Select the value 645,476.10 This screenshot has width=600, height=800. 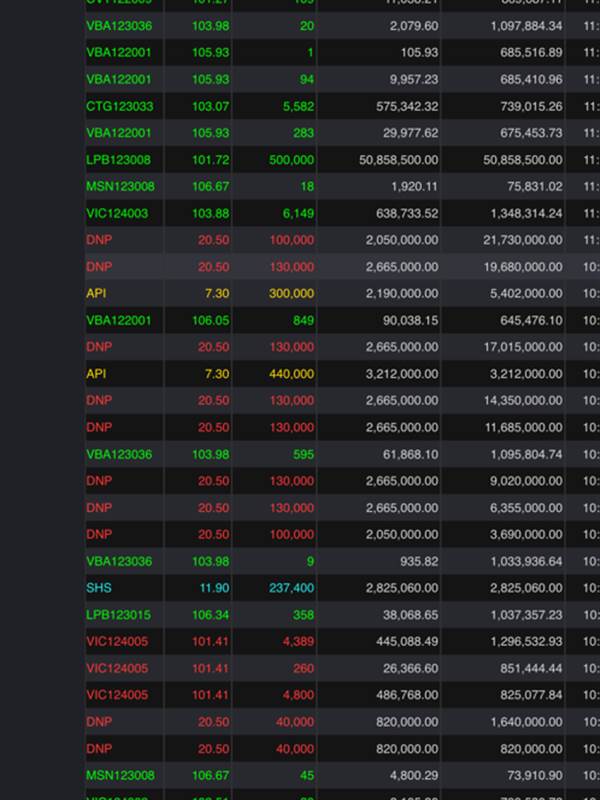(x=531, y=320)
